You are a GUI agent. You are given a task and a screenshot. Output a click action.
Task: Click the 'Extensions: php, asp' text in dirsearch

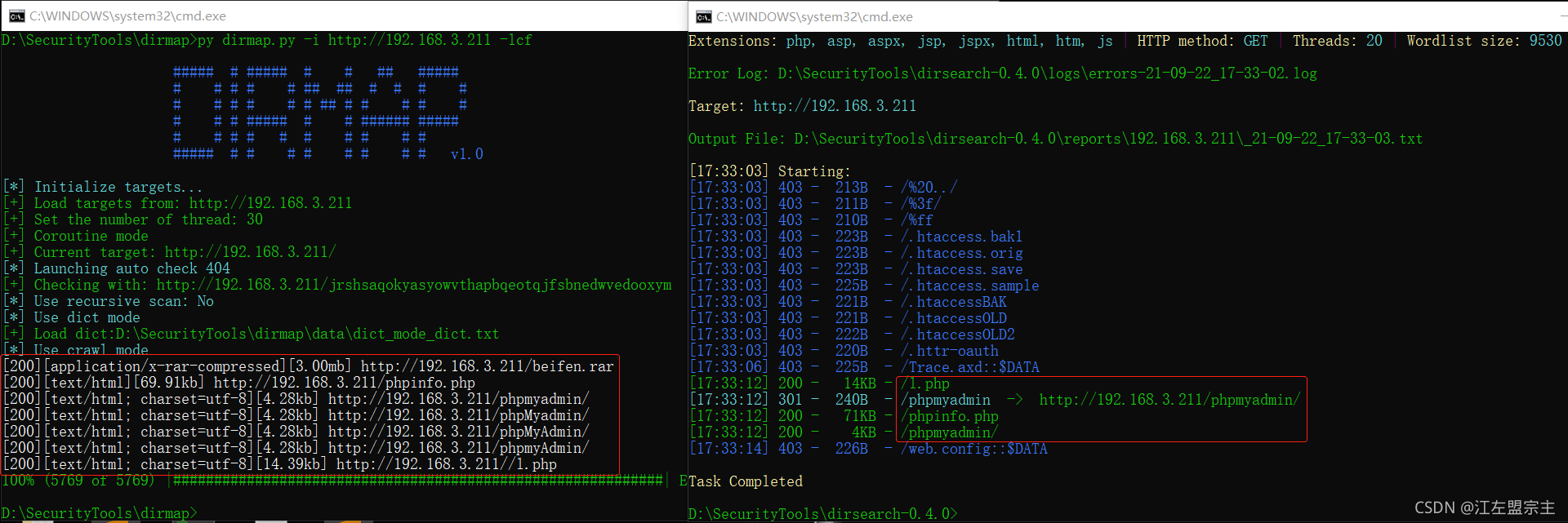click(772, 41)
